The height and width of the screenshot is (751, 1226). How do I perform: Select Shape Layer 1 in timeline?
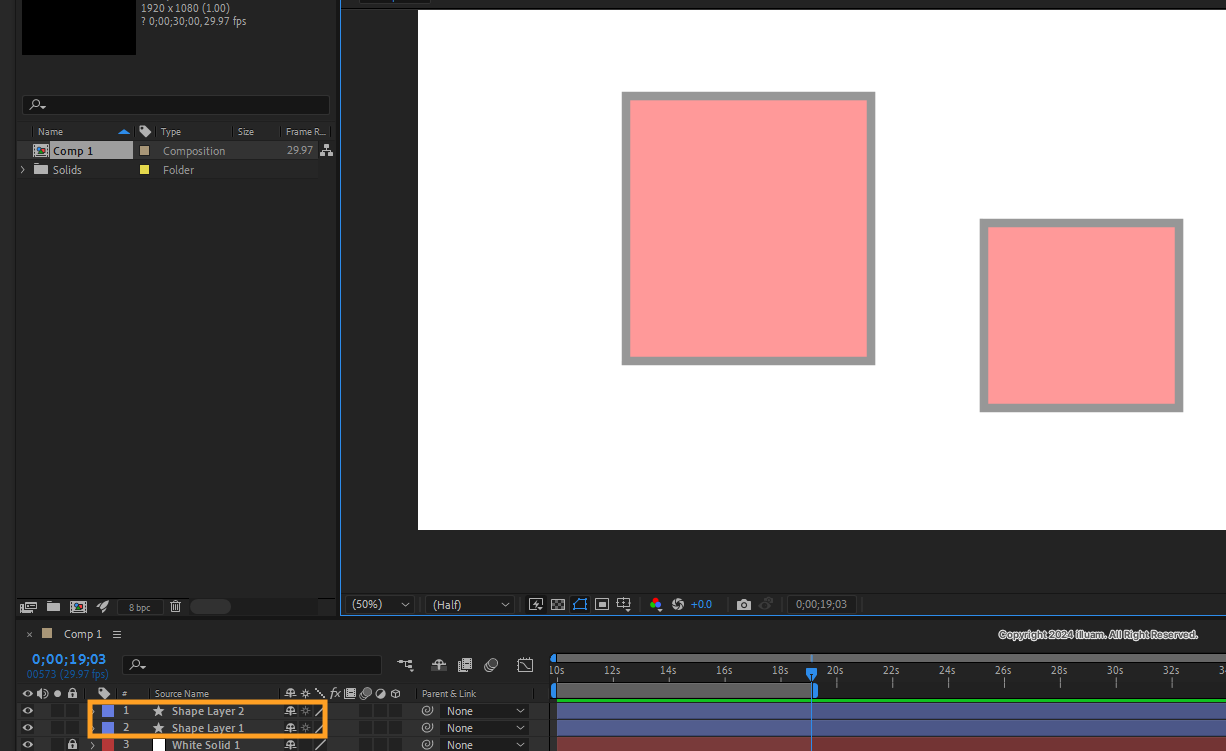pos(207,728)
